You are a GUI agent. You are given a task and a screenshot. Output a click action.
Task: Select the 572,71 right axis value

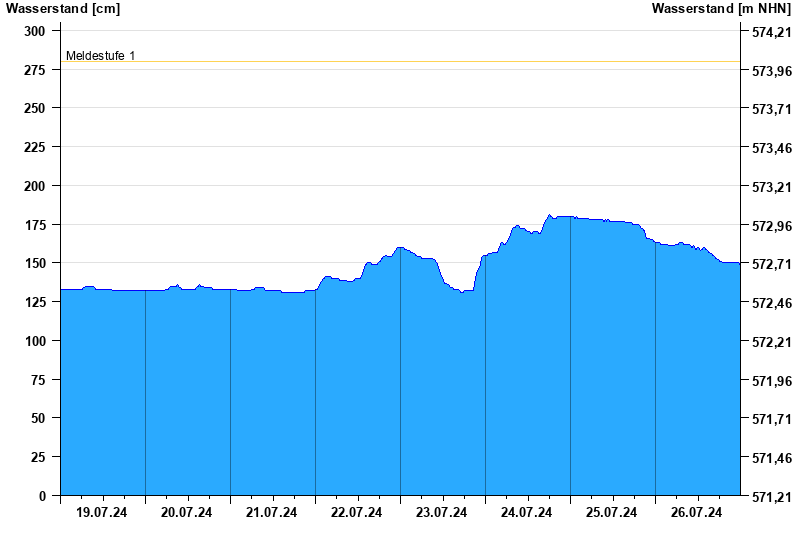click(x=770, y=265)
